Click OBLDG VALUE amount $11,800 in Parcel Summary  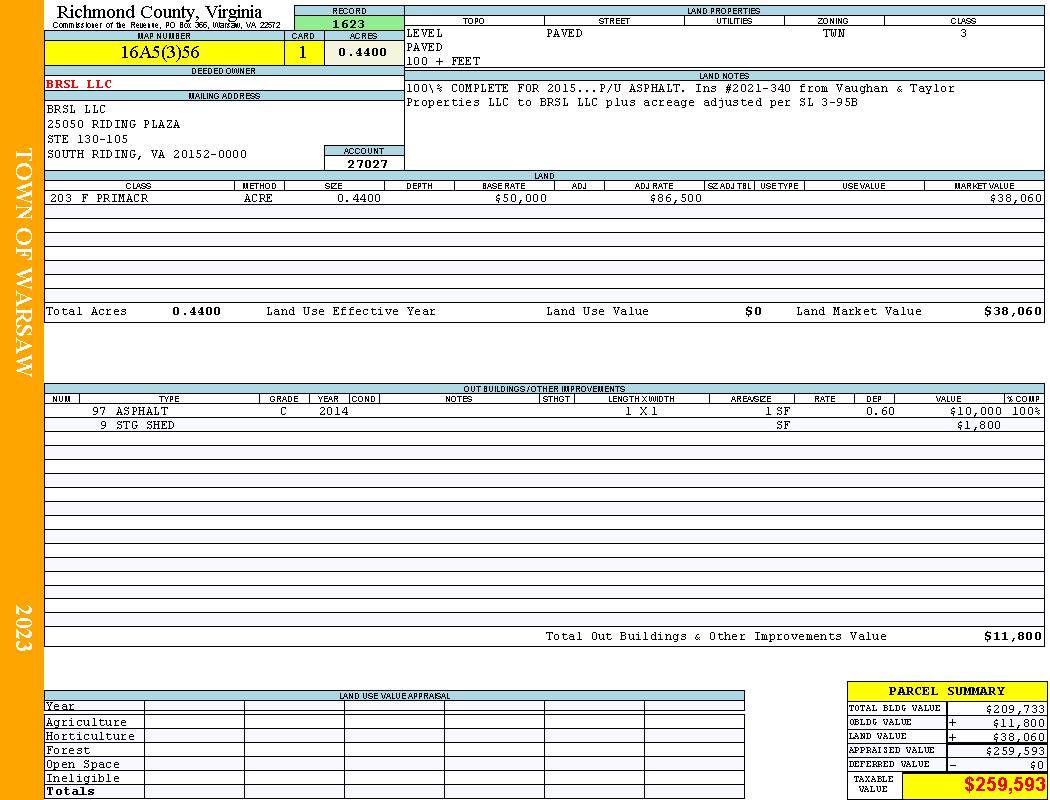point(1019,723)
